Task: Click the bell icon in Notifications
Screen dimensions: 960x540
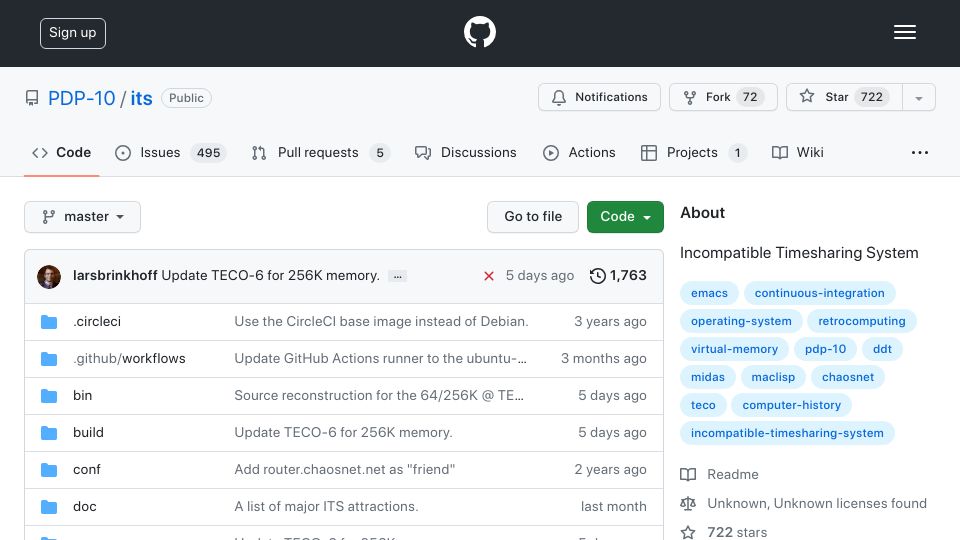Action: tap(558, 97)
